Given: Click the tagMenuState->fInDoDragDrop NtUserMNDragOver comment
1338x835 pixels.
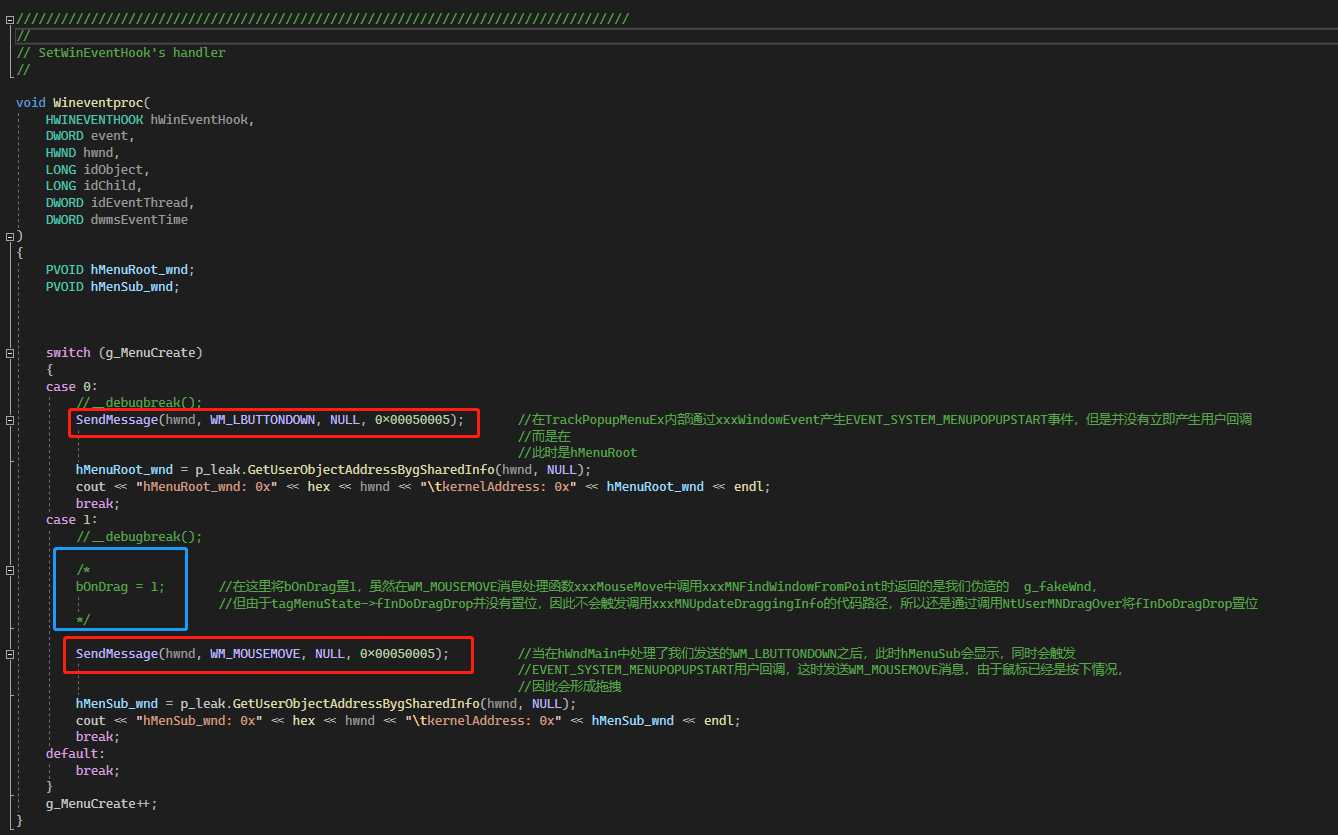Looking at the screenshot, I should 738,603.
